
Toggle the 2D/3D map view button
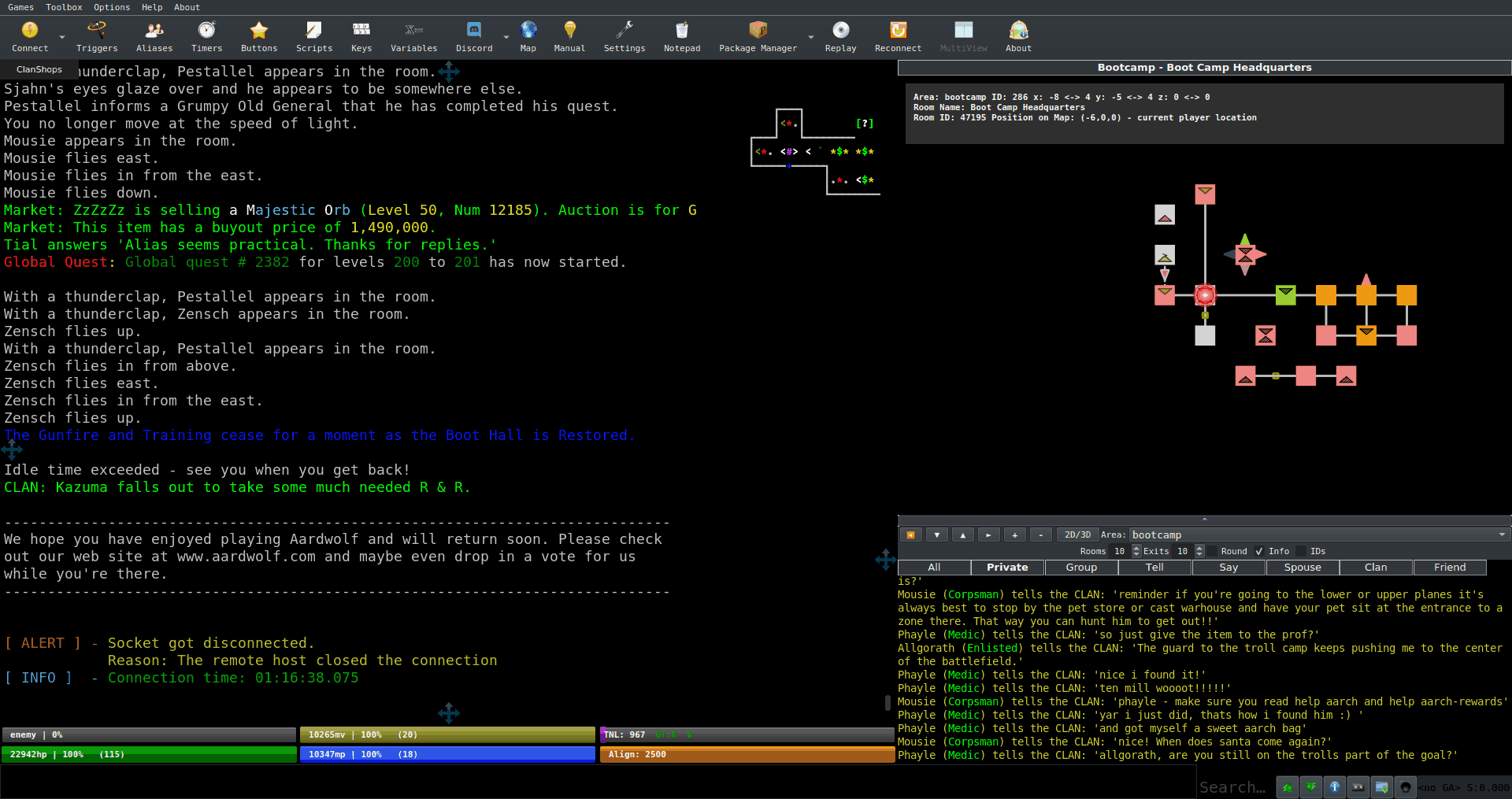[1077, 535]
